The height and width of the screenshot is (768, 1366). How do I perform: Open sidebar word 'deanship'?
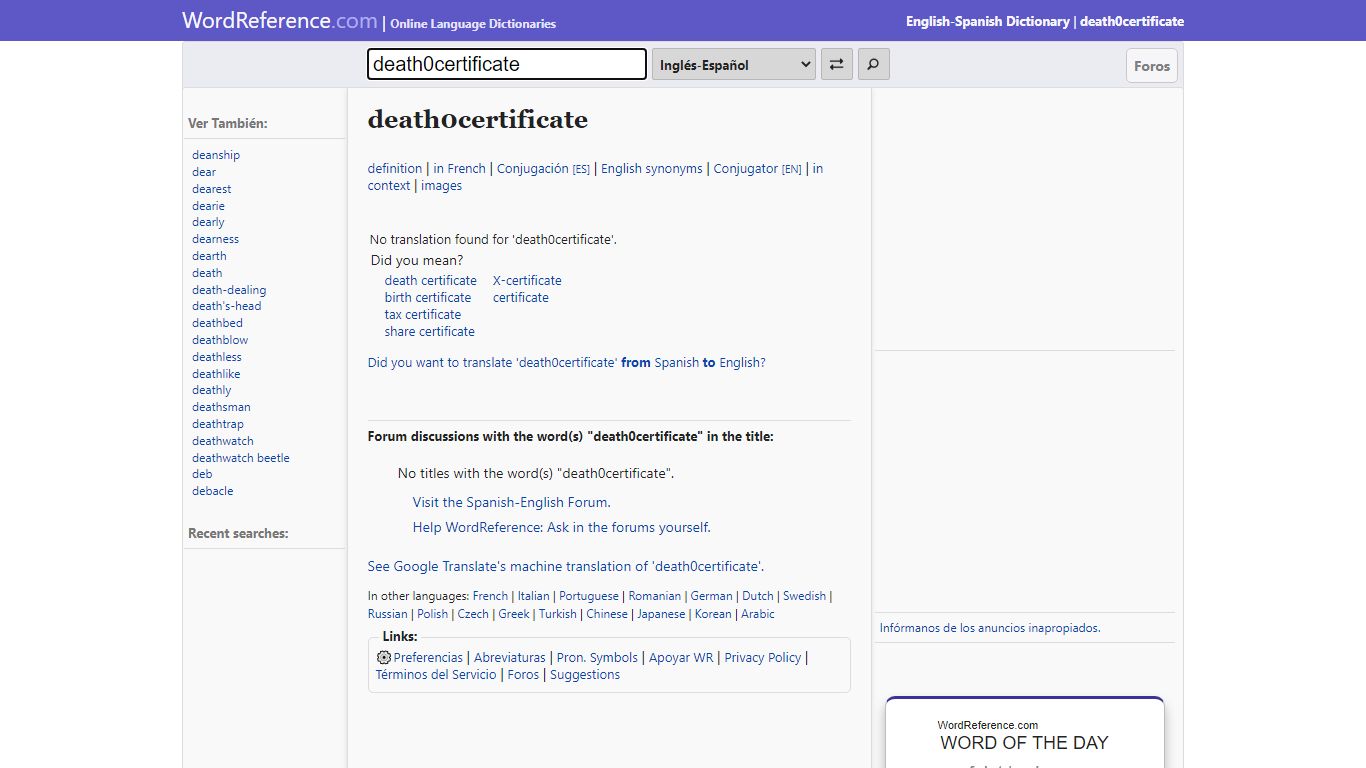point(216,155)
